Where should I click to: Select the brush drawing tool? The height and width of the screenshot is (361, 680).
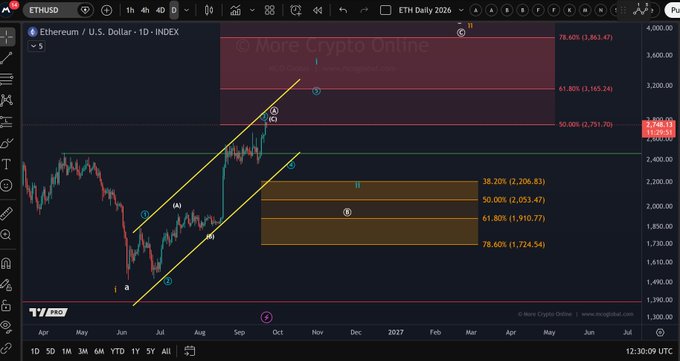[7, 143]
